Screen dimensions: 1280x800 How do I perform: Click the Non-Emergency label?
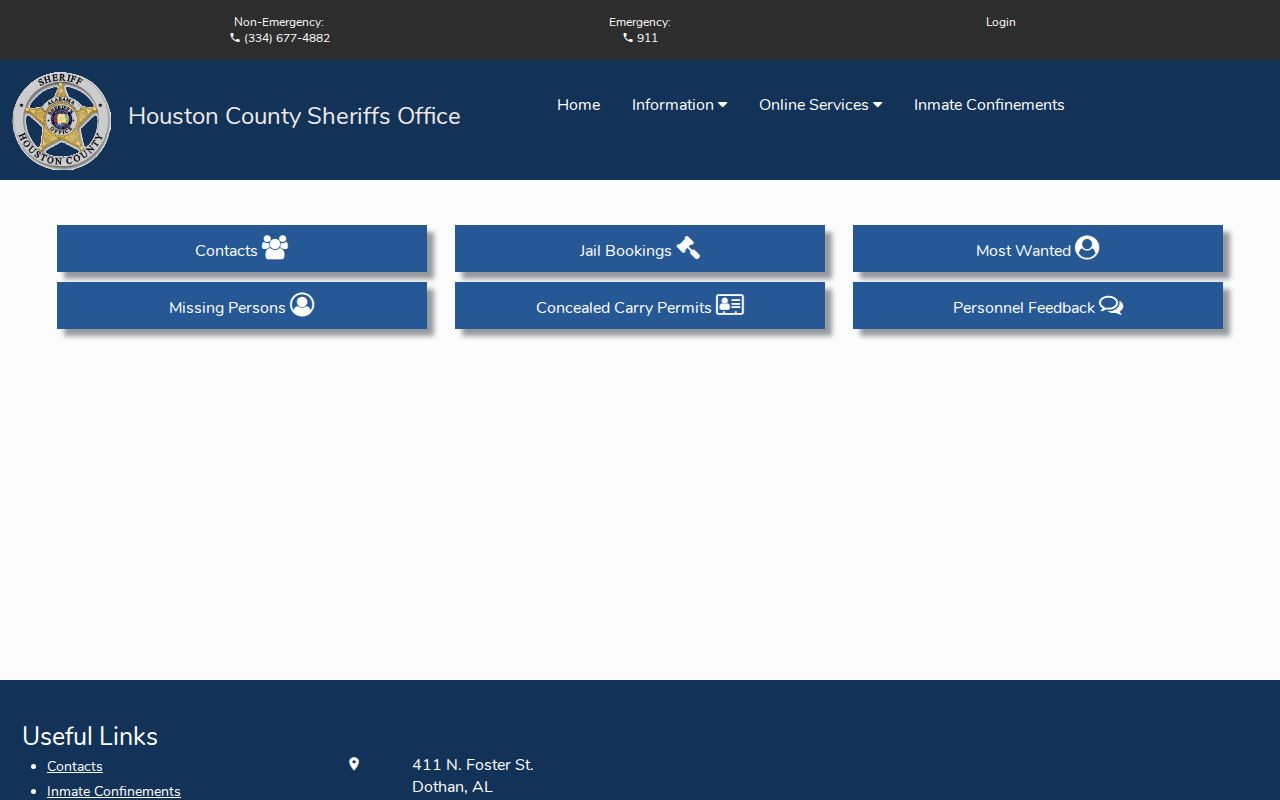(x=279, y=22)
